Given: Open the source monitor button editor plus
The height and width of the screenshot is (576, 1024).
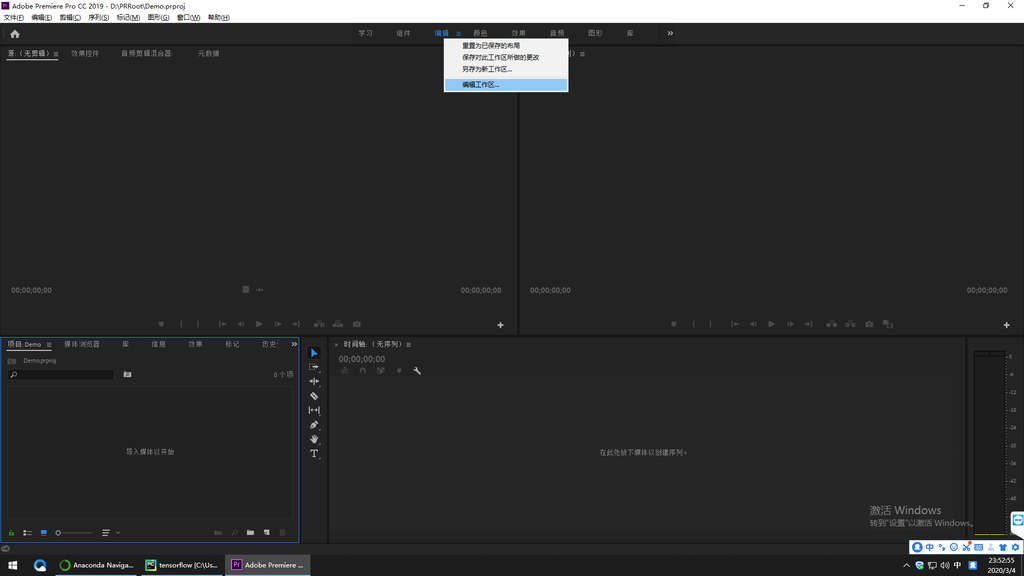Looking at the screenshot, I should [501, 325].
